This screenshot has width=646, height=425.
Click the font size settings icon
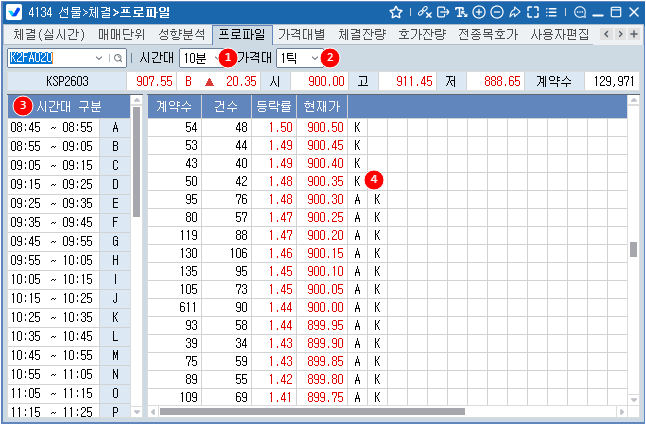461,11
